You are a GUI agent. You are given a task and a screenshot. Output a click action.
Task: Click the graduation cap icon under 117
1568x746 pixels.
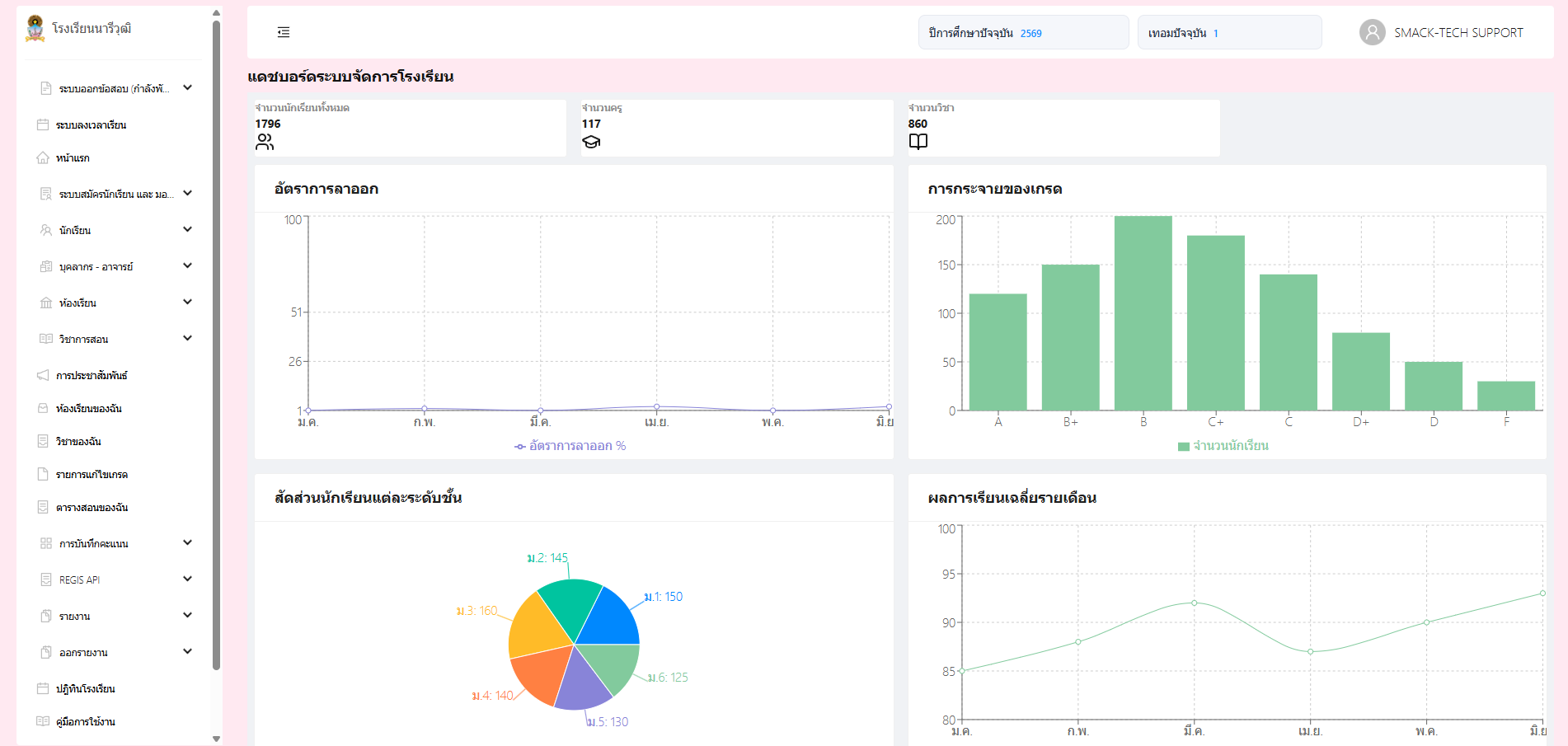(x=591, y=142)
